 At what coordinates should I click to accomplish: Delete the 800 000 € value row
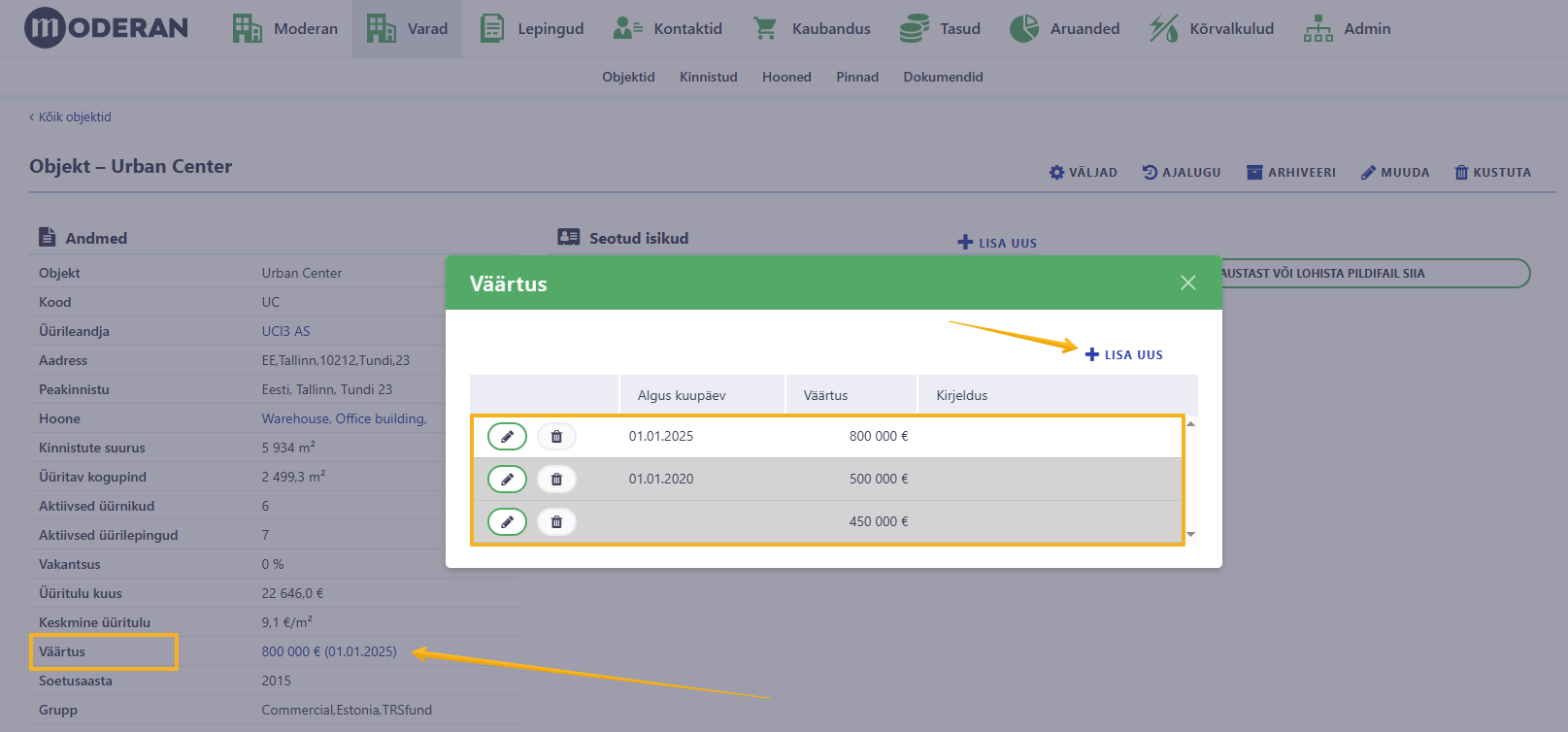point(556,437)
